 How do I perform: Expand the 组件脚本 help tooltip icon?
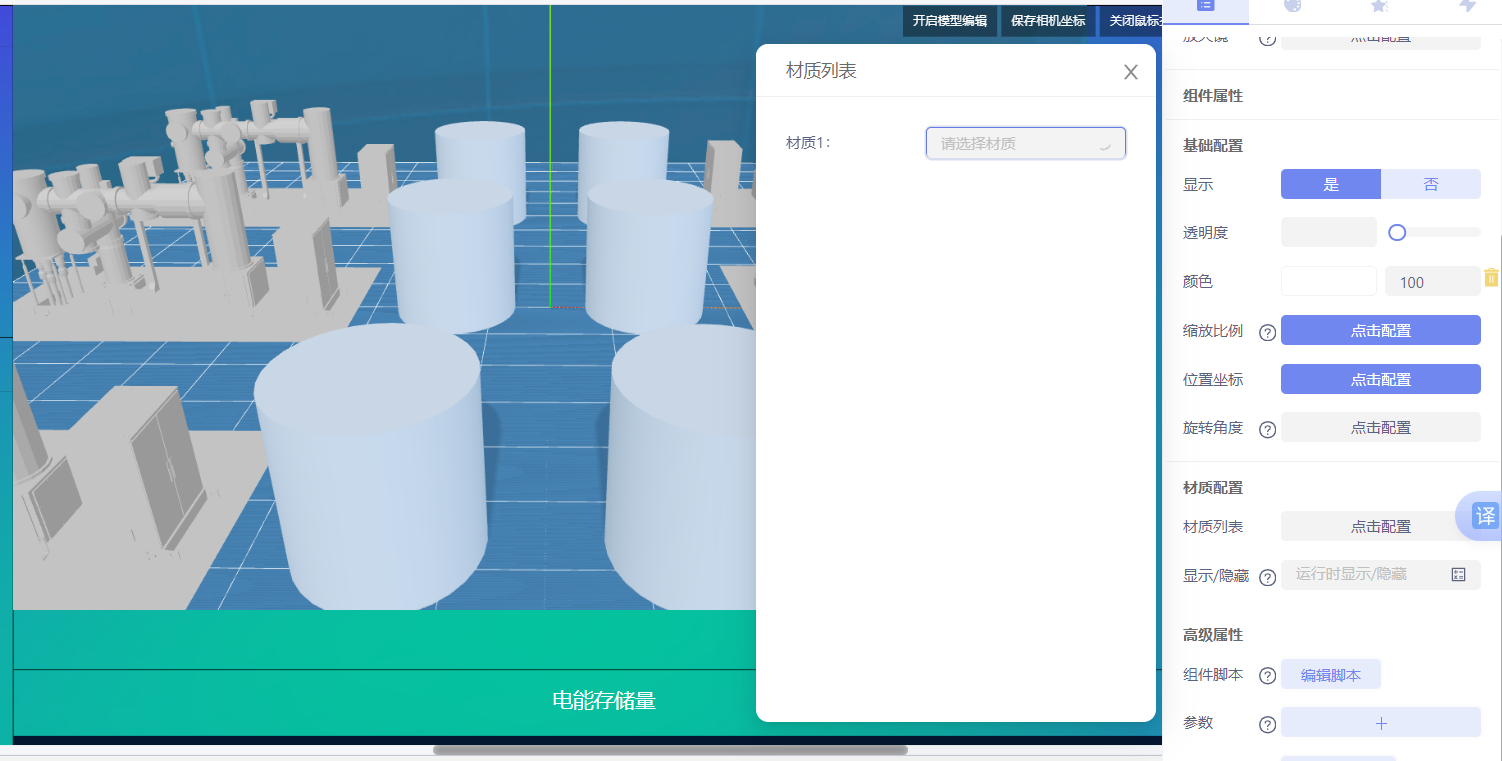1266,675
